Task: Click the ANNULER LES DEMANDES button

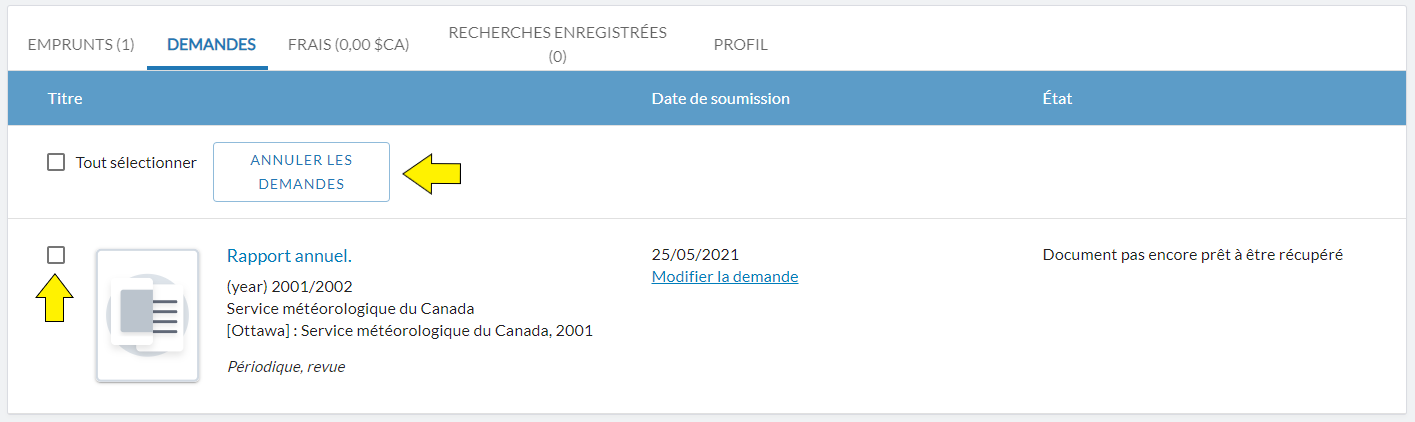Action: [301, 172]
